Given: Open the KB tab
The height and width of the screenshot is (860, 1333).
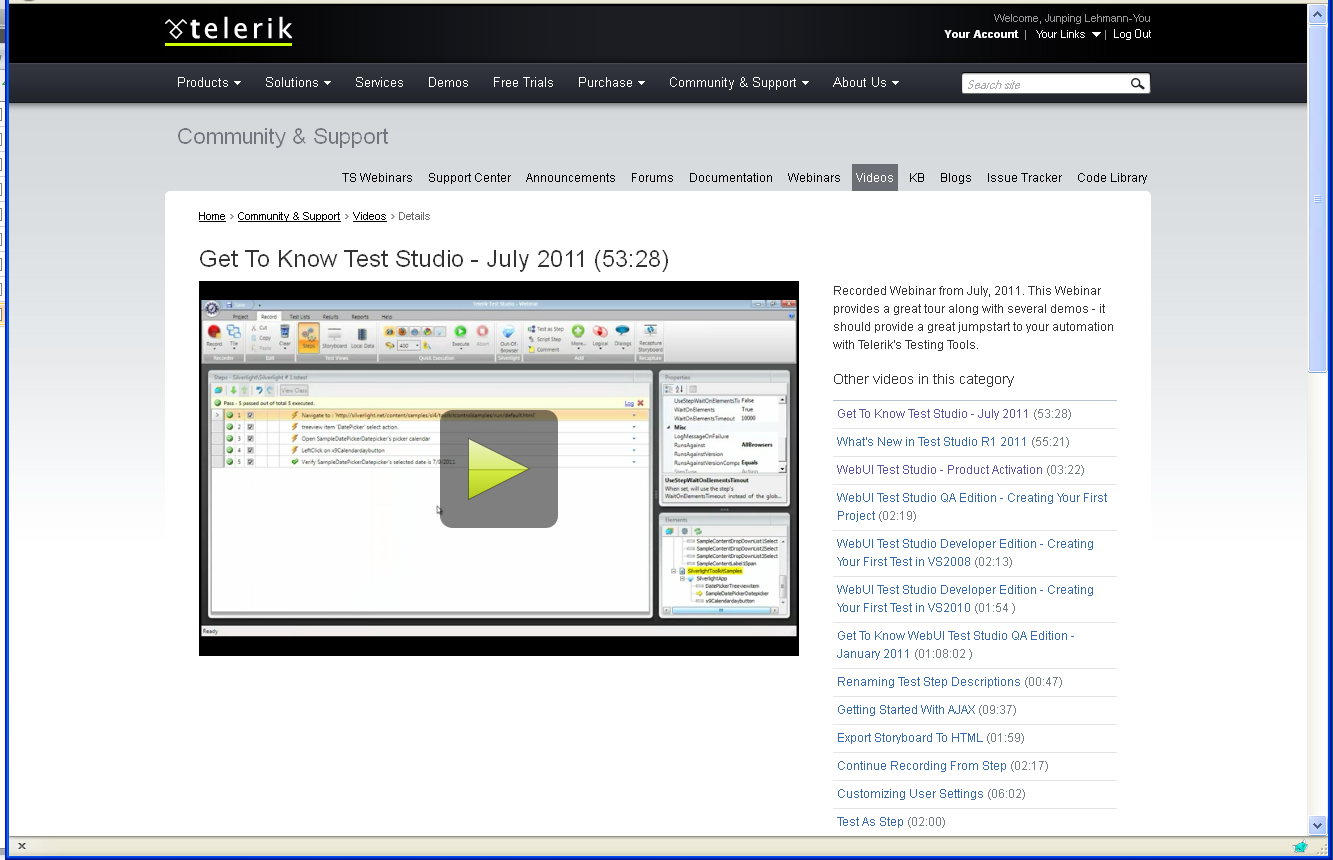Looking at the screenshot, I should click(917, 178).
